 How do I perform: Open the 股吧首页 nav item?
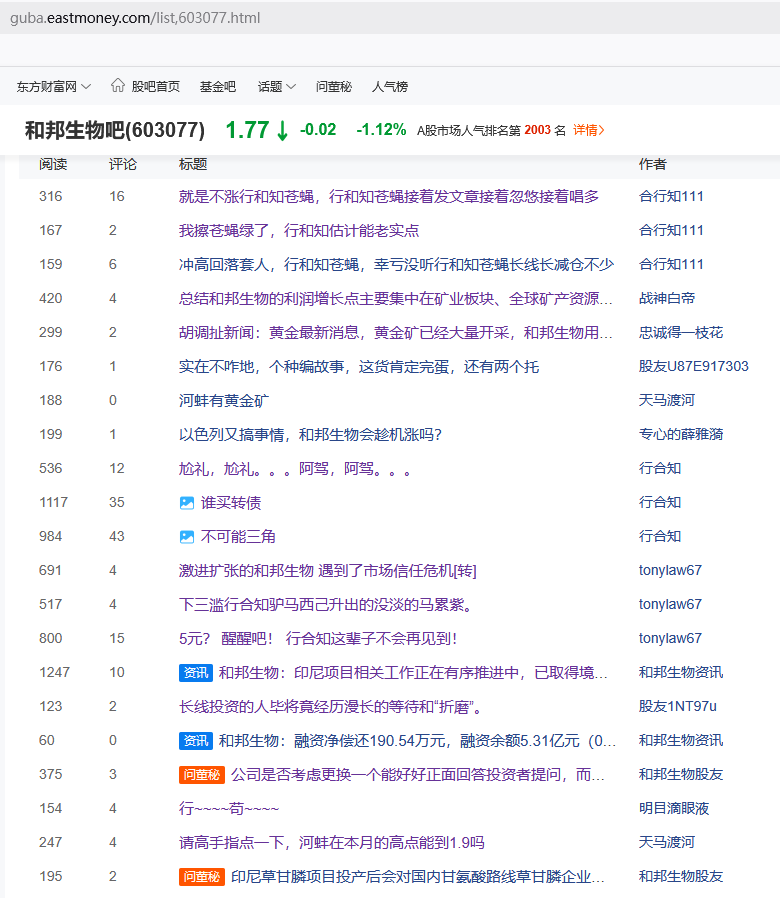tap(156, 86)
